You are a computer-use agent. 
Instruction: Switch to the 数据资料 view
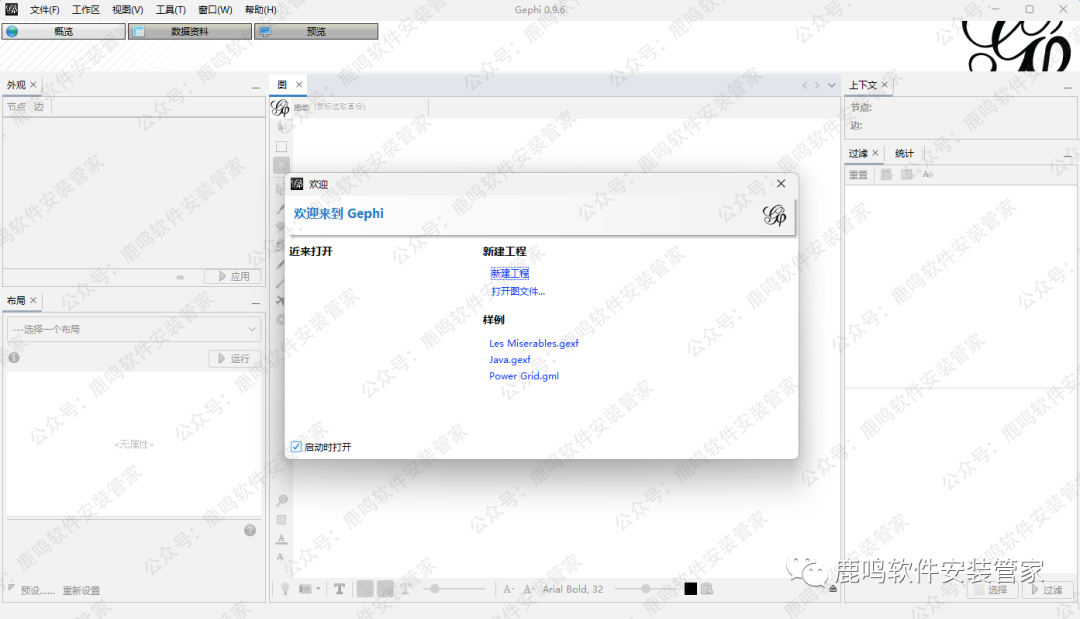pyautogui.click(x=189, y=31)
